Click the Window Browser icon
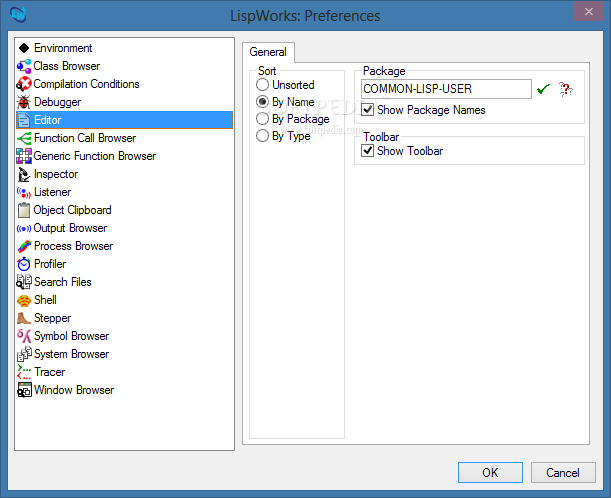Image resolution: width=611 pixels, height=498 pixels. click(x=24, y=390)
